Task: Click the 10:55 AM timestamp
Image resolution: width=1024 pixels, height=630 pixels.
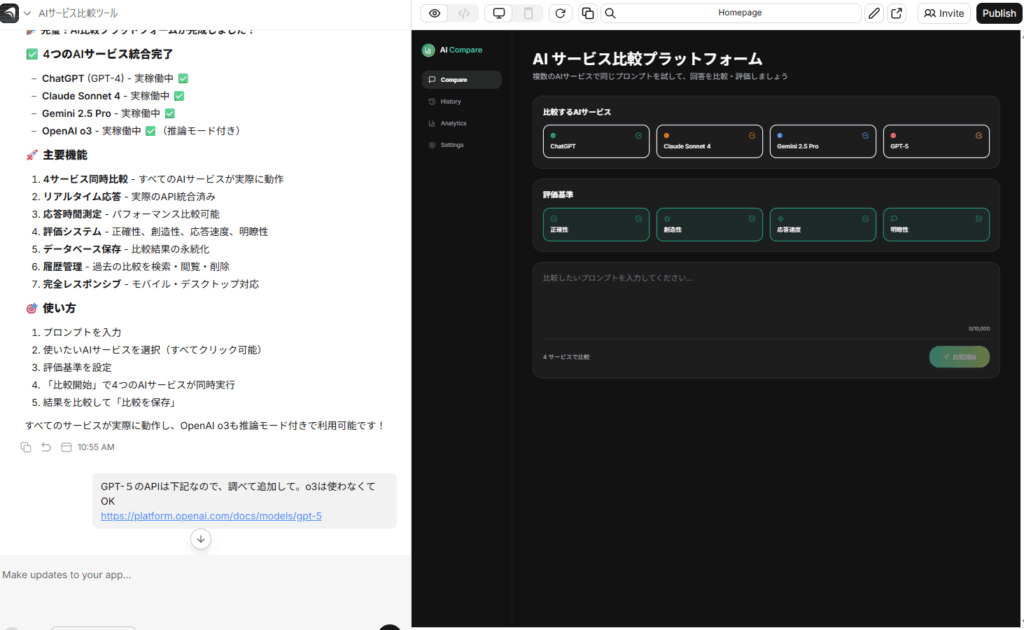Action: [x=96, y=447]
